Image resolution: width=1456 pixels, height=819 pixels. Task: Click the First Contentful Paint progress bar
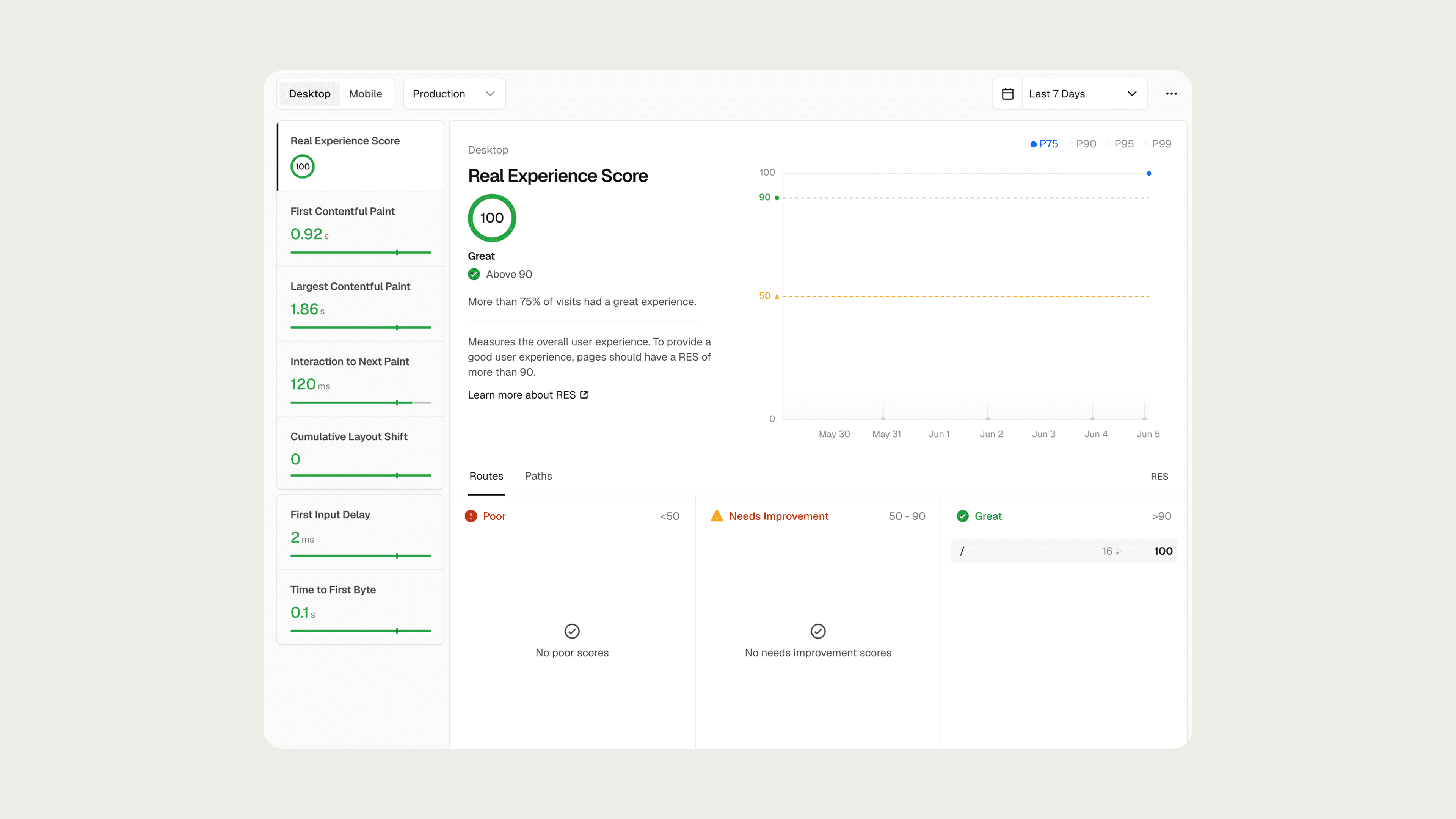coord(361,253)
